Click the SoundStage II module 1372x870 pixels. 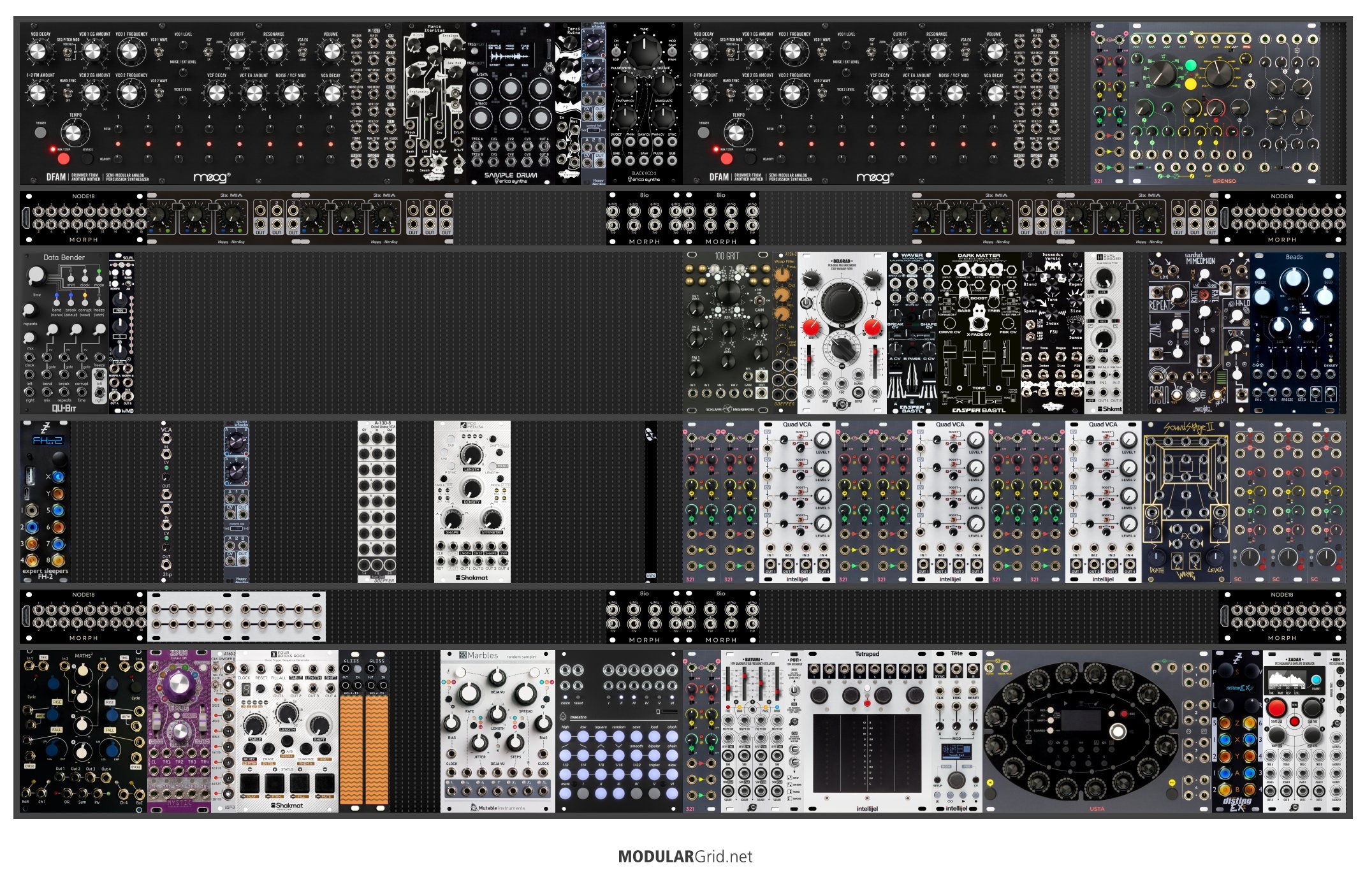1186,502
